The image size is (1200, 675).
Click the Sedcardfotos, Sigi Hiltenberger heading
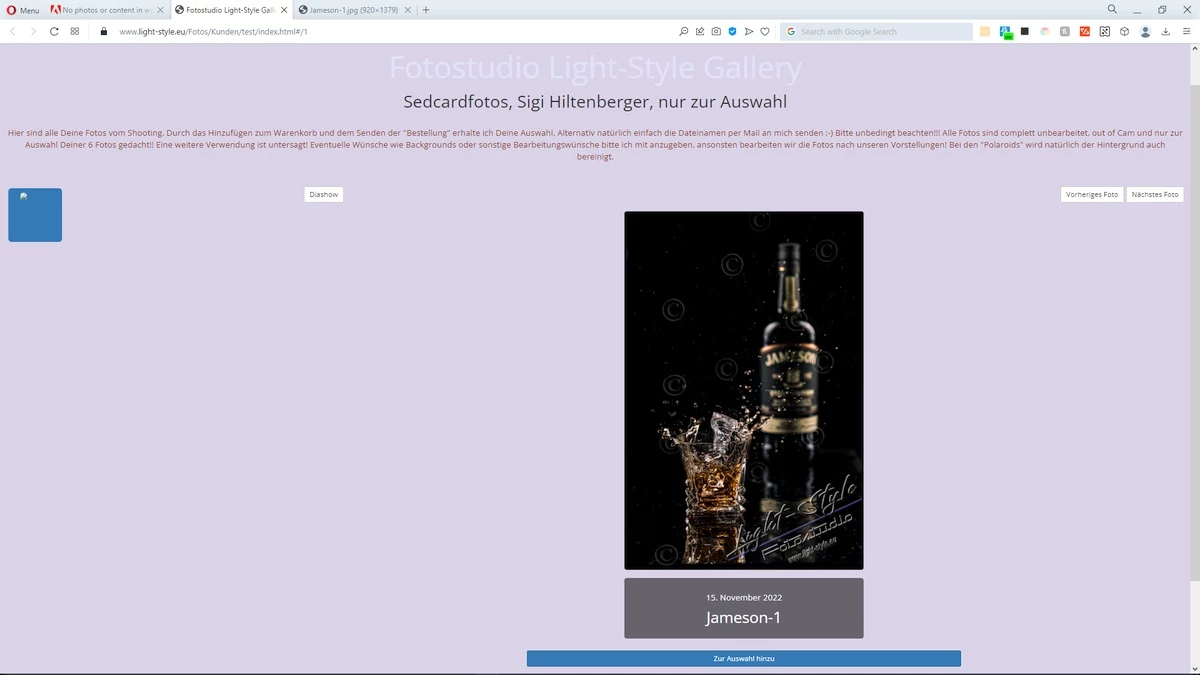(x=595, y=102)
